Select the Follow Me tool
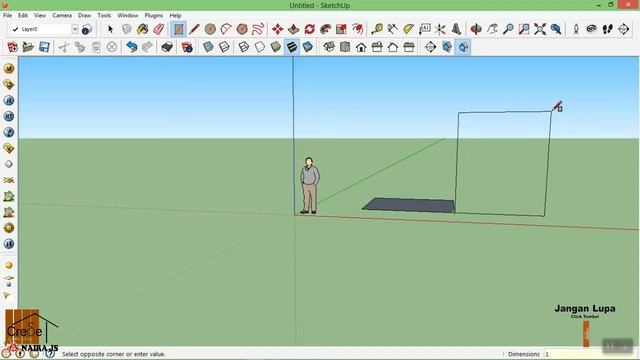 coord(325,29)
